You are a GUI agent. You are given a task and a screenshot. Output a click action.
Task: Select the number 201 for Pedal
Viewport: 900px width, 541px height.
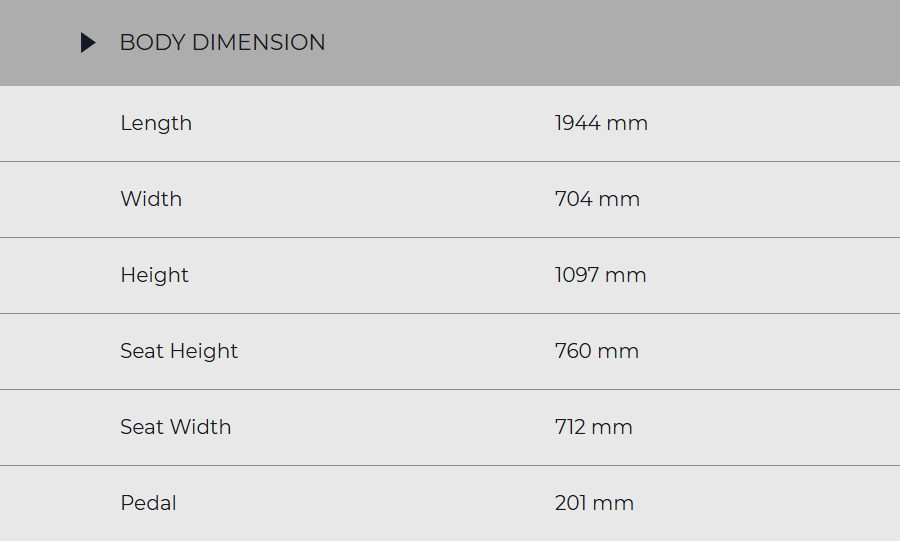[x=570, y=503]
